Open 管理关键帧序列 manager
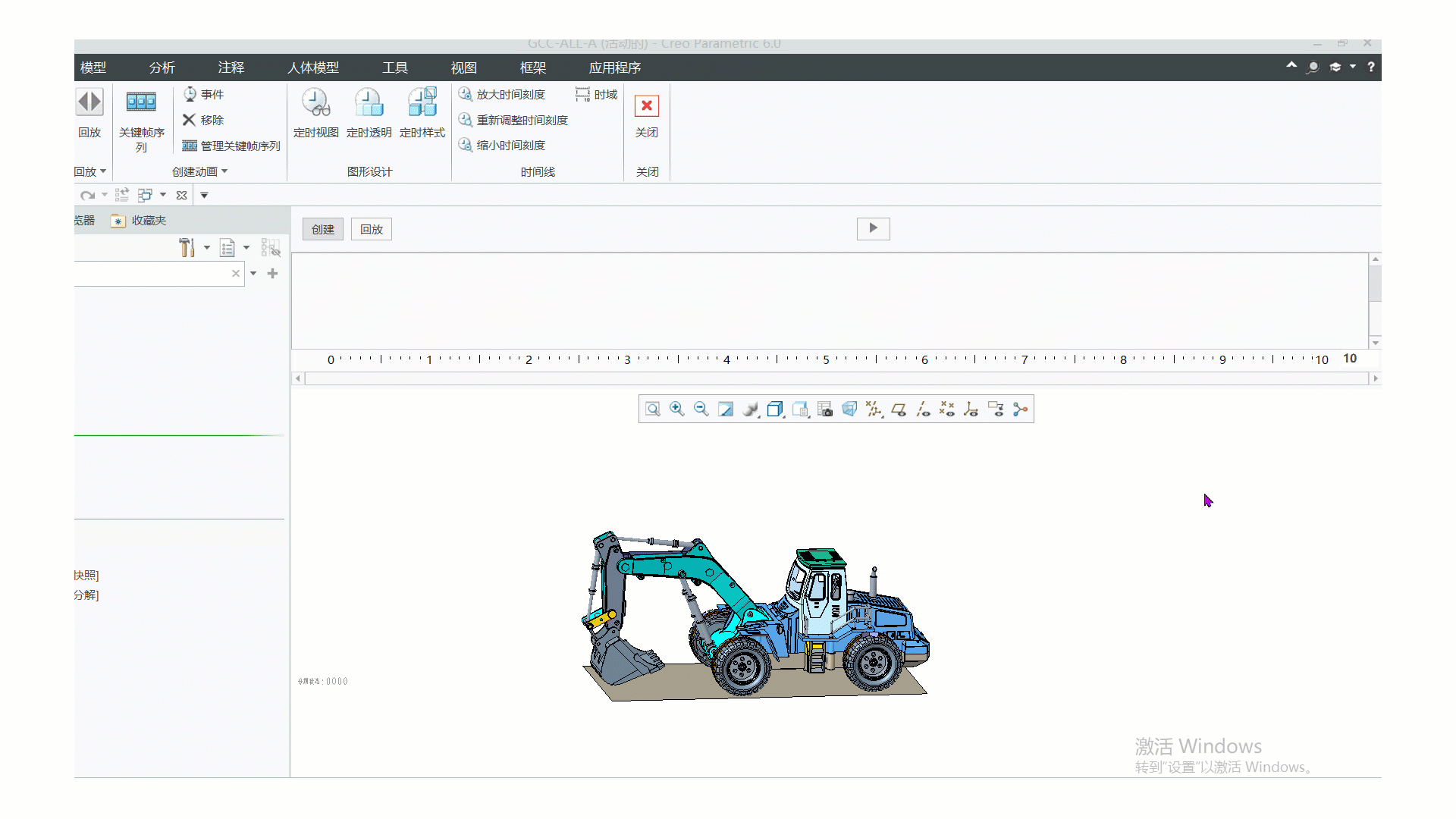The image size is (1456, 819). click(x=231, y=146)
